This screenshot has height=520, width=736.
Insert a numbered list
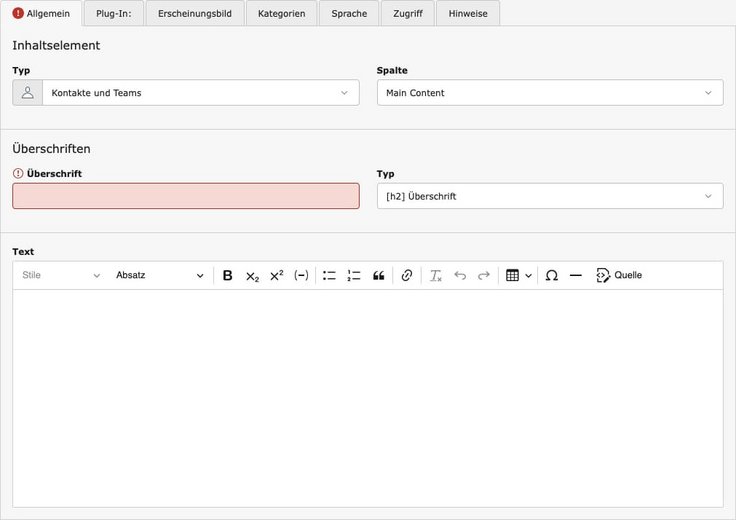[x=354, y=276]
